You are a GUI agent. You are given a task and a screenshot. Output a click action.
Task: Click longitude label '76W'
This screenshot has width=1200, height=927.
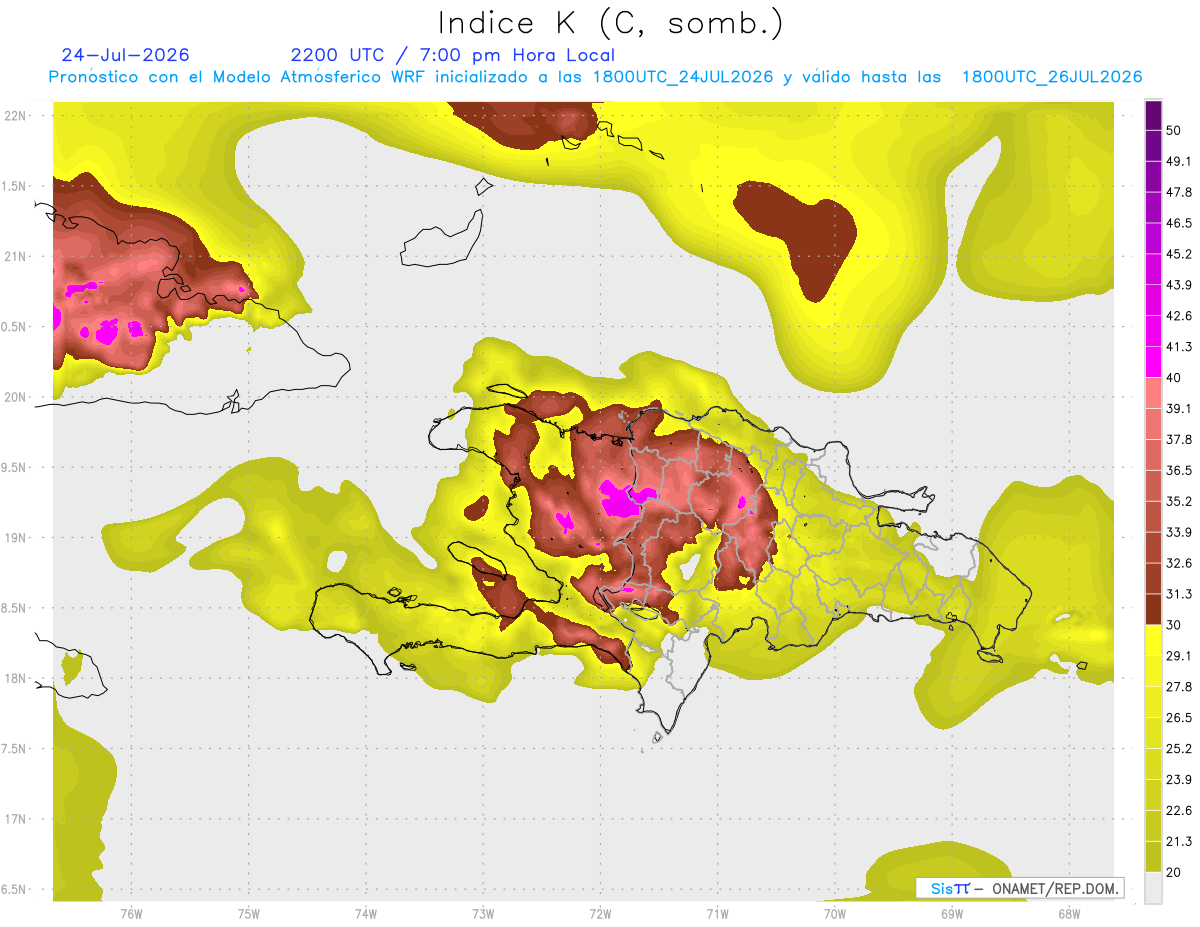[131, 913]
